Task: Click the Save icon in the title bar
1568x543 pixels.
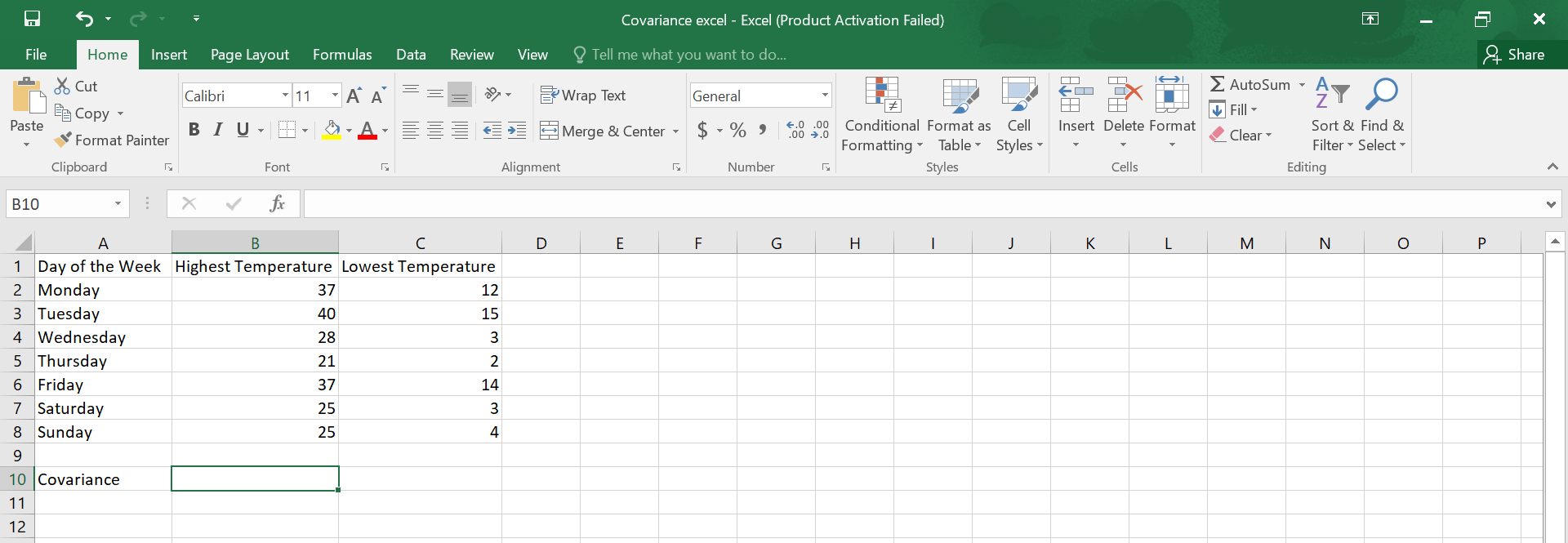Action: coord(32,19)
